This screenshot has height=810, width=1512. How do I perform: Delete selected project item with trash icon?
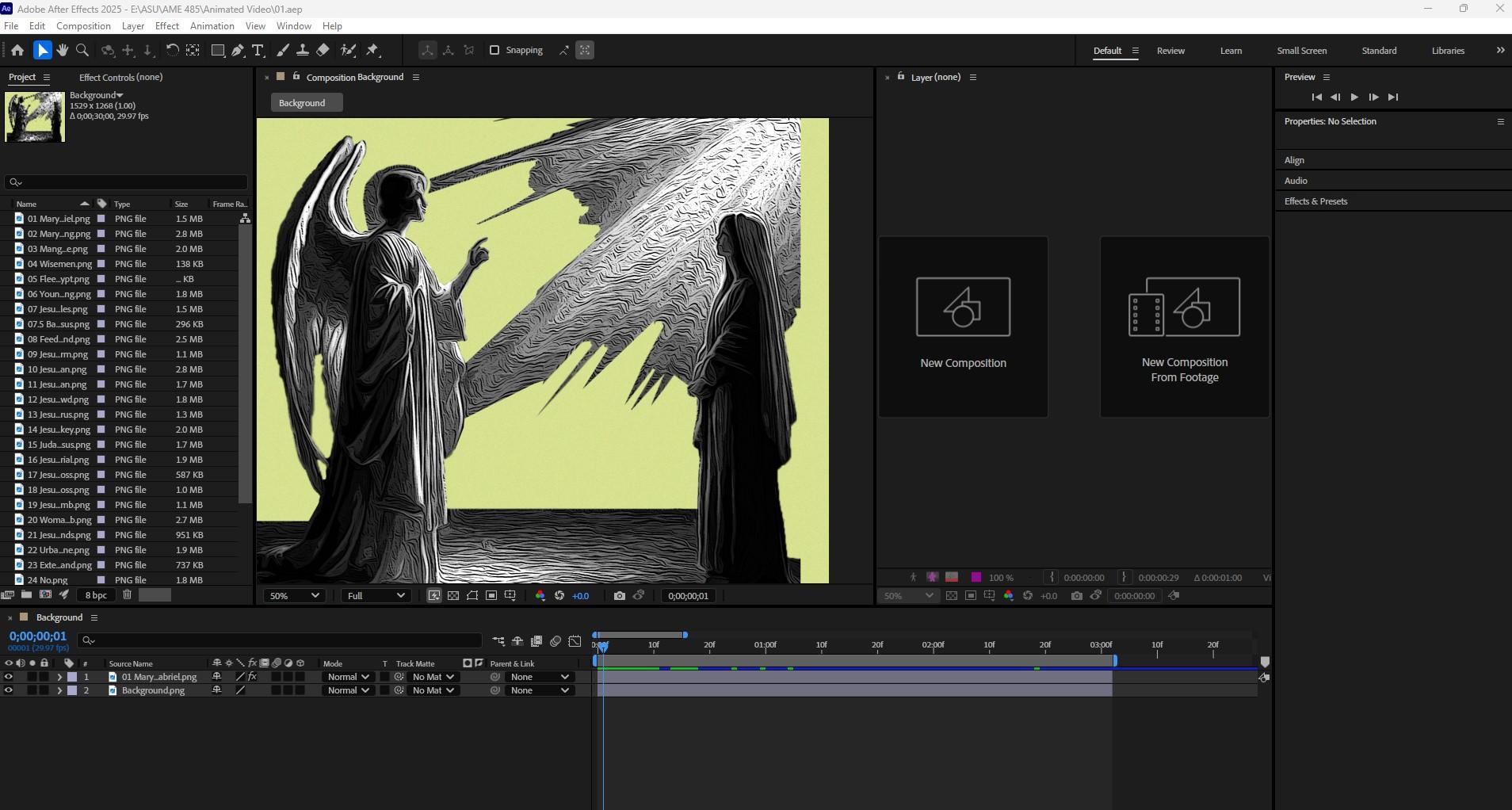pyautogui.click(x=127, y=595)
